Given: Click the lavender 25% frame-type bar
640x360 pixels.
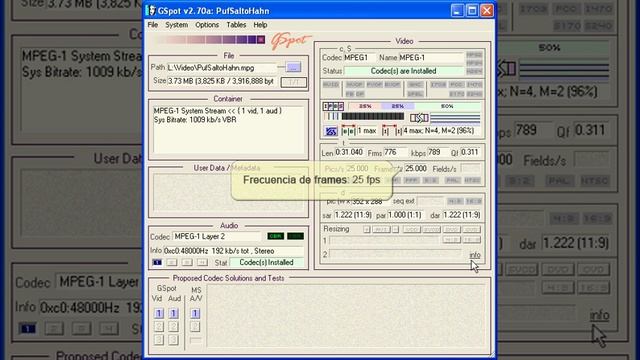Looking at the screenshot, I should coord(398,106).
